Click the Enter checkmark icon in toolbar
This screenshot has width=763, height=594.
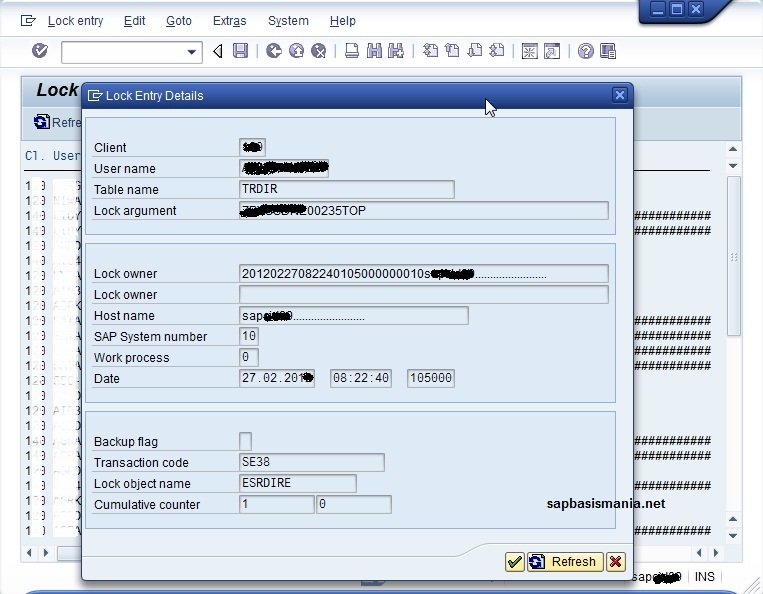[x=39, y=50]
